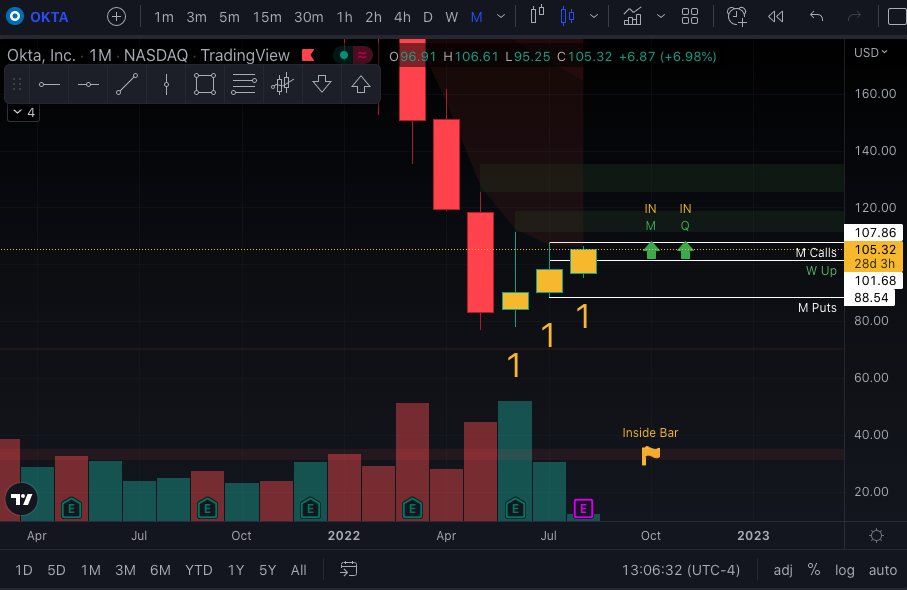The height and width of the screenshot is (590, 907).
Task: Select the bars chart style icon
Action: point(537,16)
